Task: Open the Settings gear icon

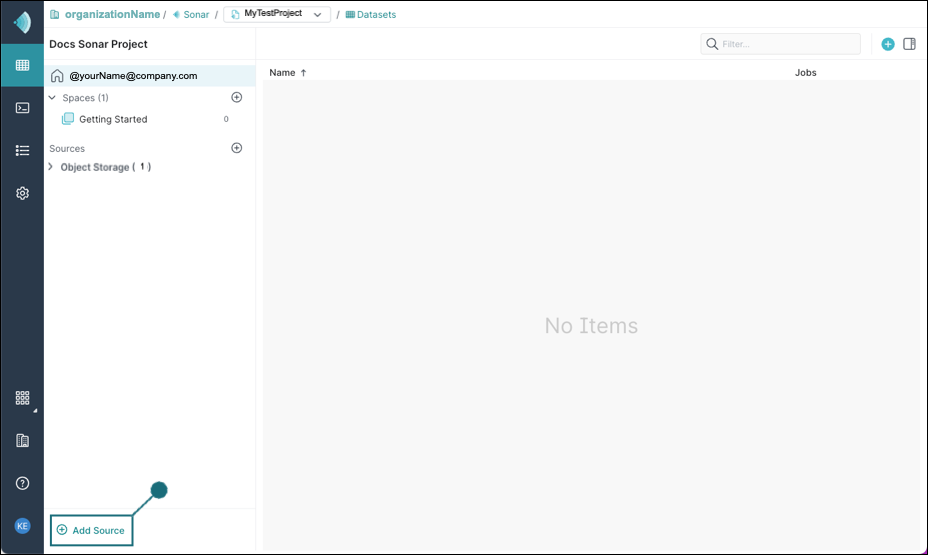Action: pos(22,194)
